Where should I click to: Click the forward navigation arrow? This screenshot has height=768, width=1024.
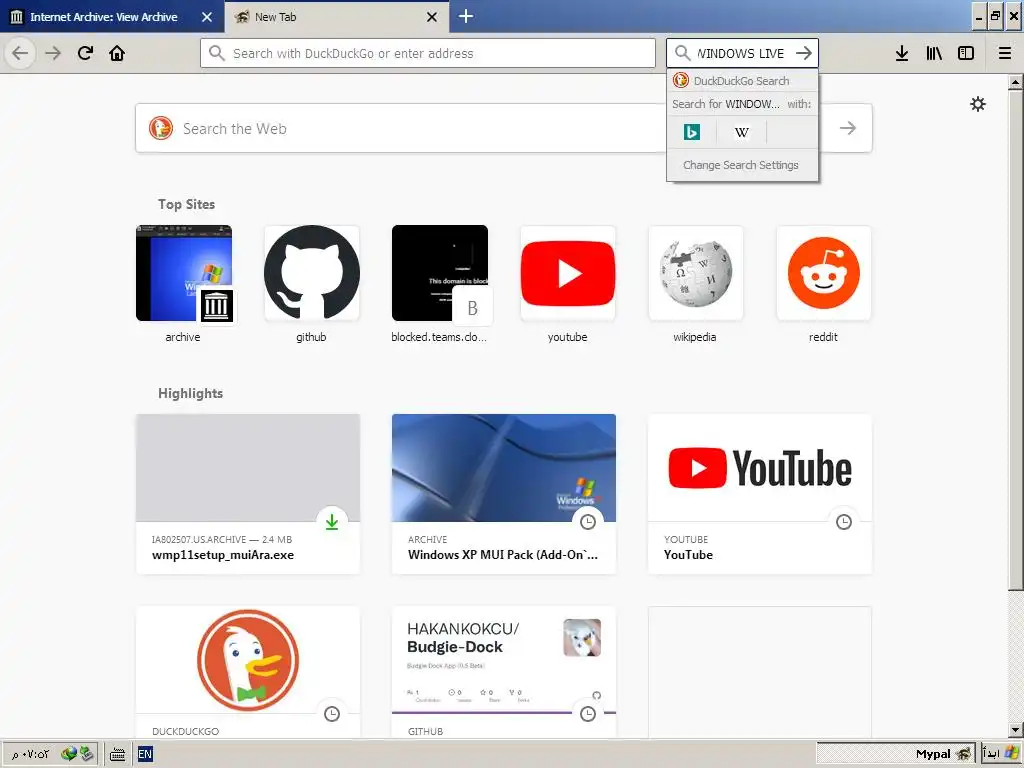tap(53, 53)
